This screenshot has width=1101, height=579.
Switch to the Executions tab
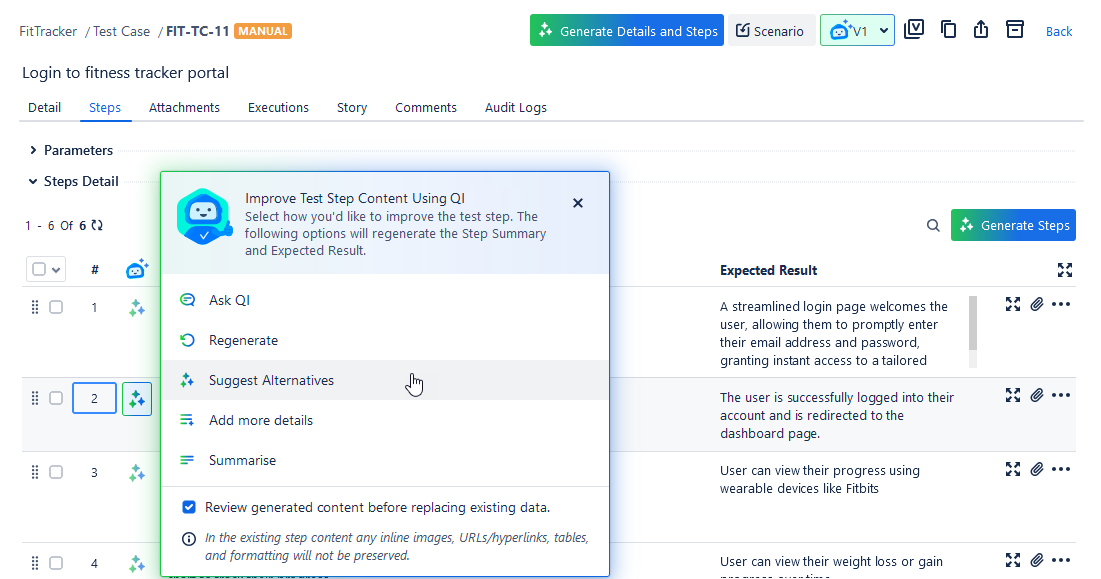tap(278, 108)
